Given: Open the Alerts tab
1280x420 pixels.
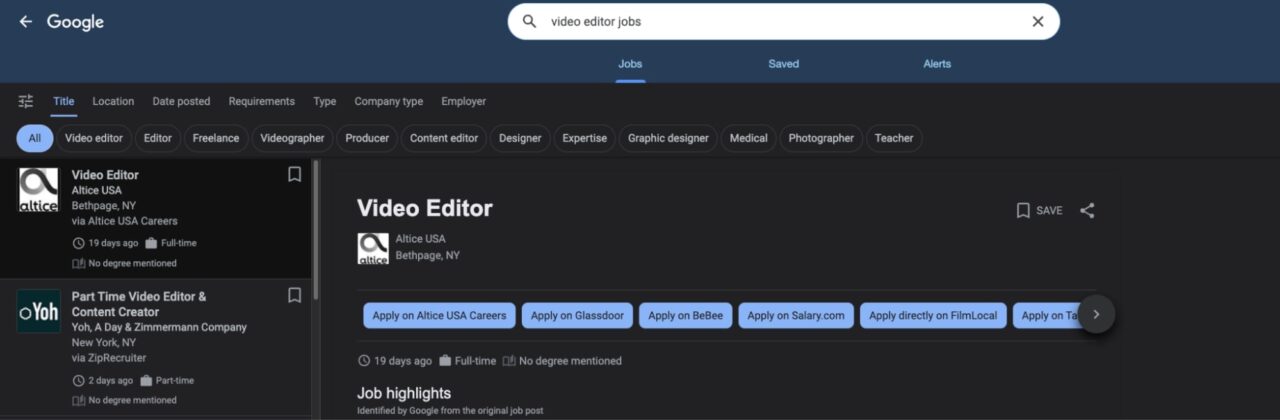Looking at the screenshot, I should [937, 64].
